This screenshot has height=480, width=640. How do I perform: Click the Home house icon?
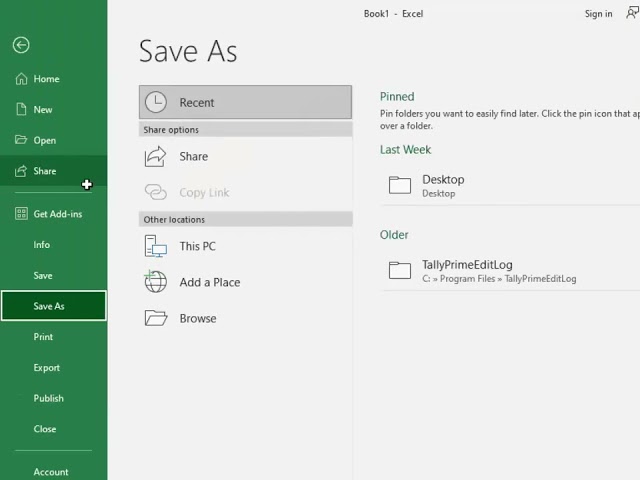21,79
